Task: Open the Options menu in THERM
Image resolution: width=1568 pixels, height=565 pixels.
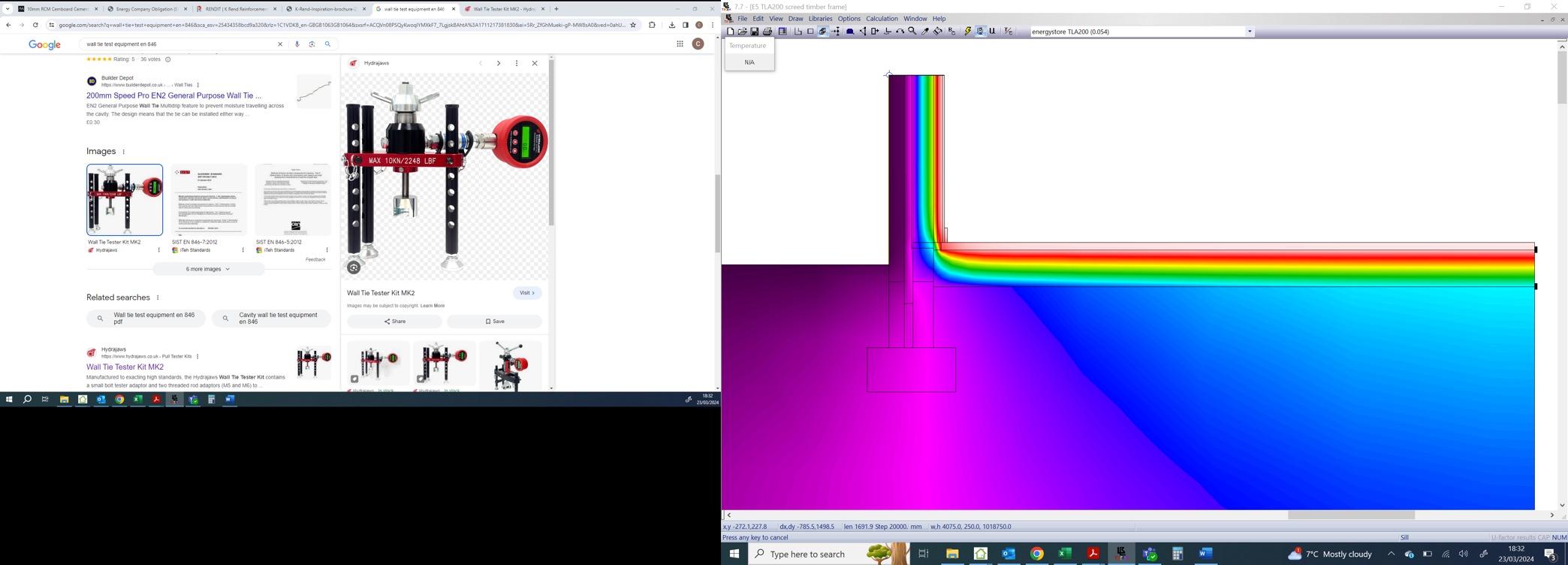Action: click(x=849, y=19)
